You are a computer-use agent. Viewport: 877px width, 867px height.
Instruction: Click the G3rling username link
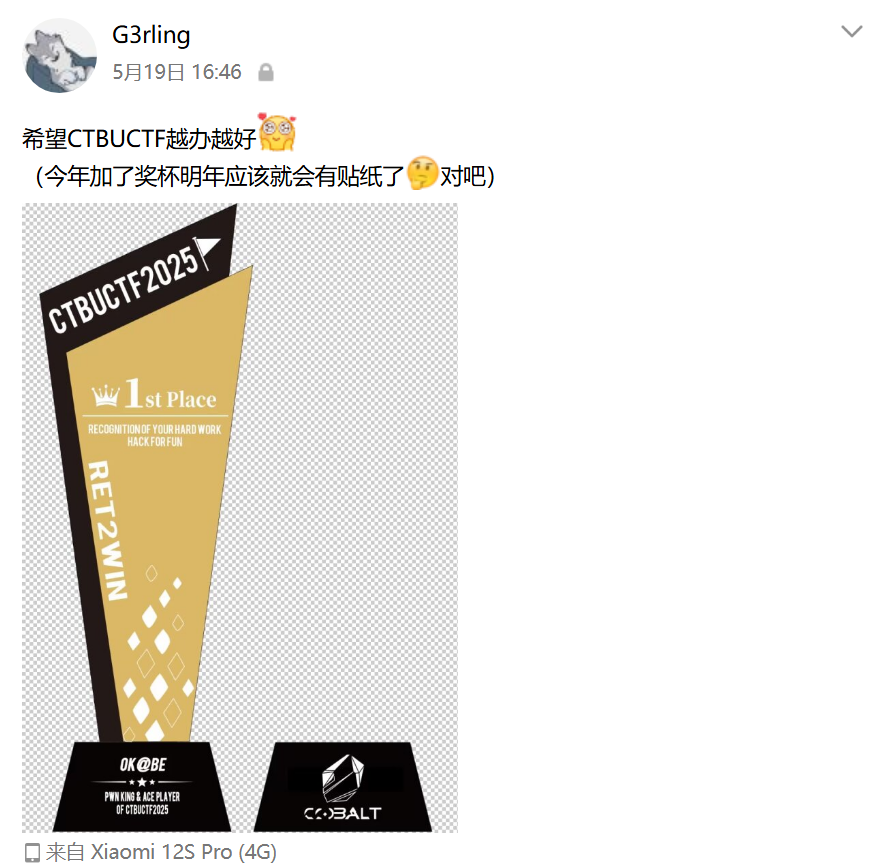pos(151,35)
